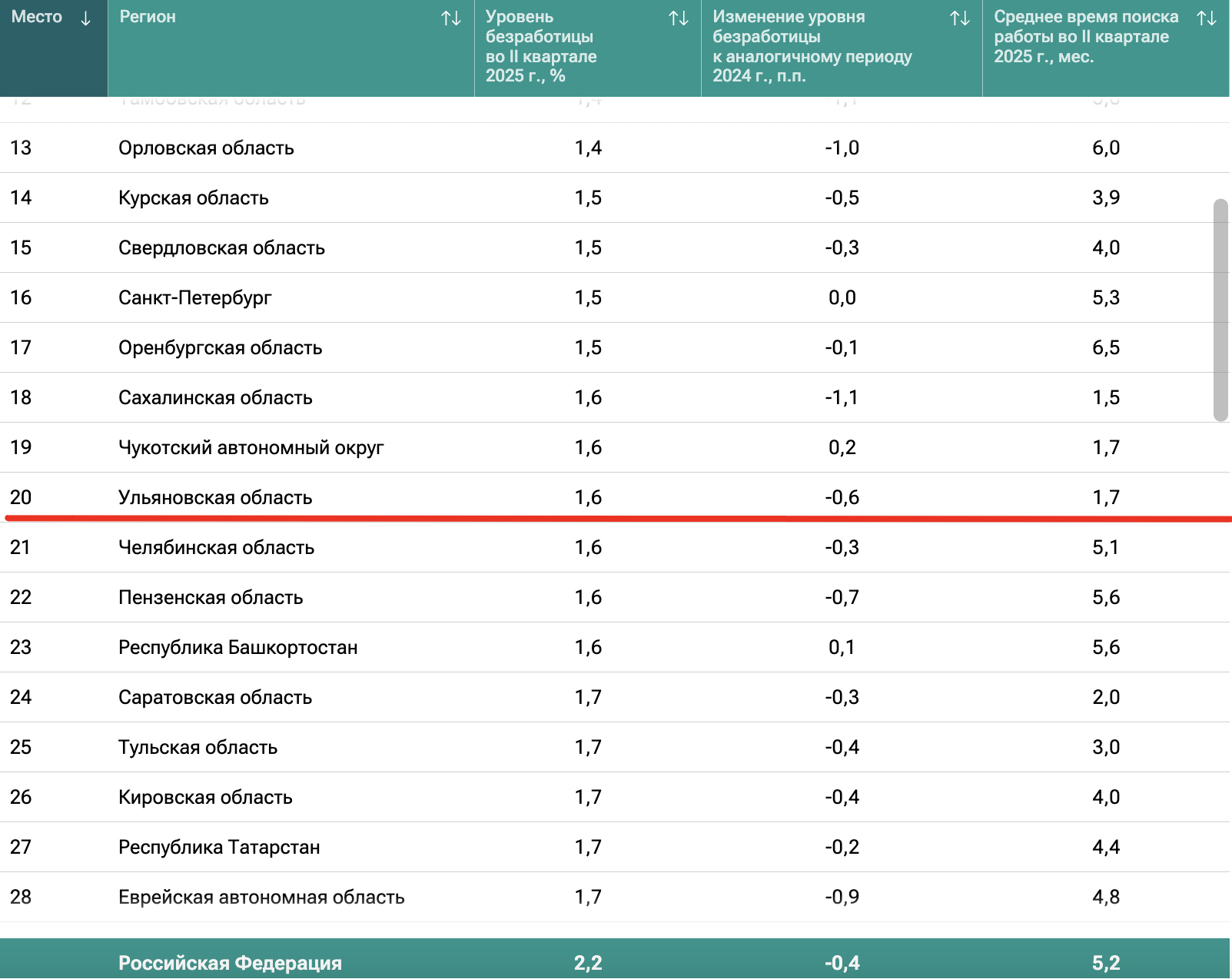1232x979 pixels.
Task: Click Свердловская область unemployment level 1,5
Action: click(588, 248)
